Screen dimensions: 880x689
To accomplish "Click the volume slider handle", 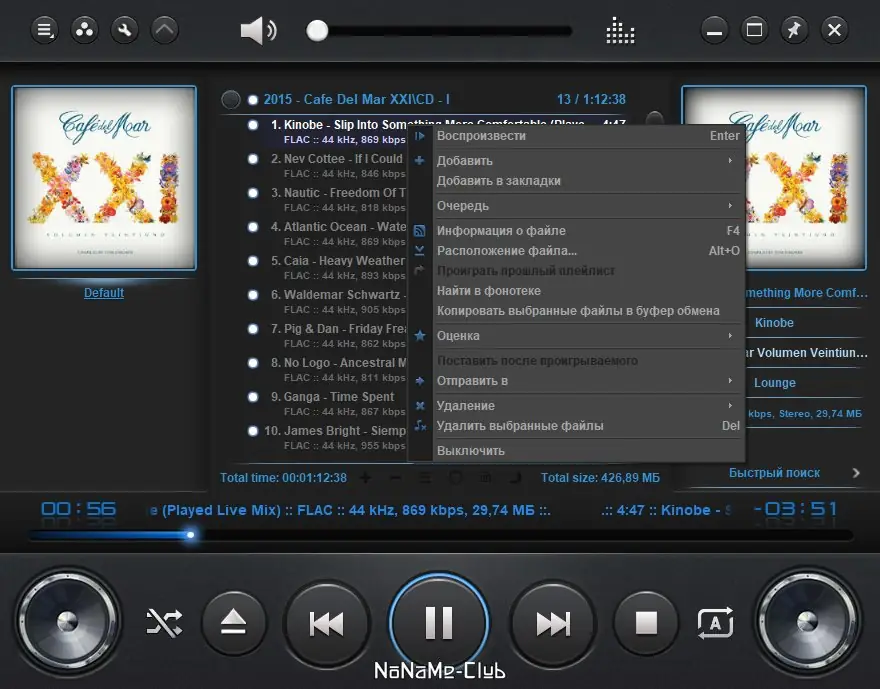I will (x=317, y=30).
